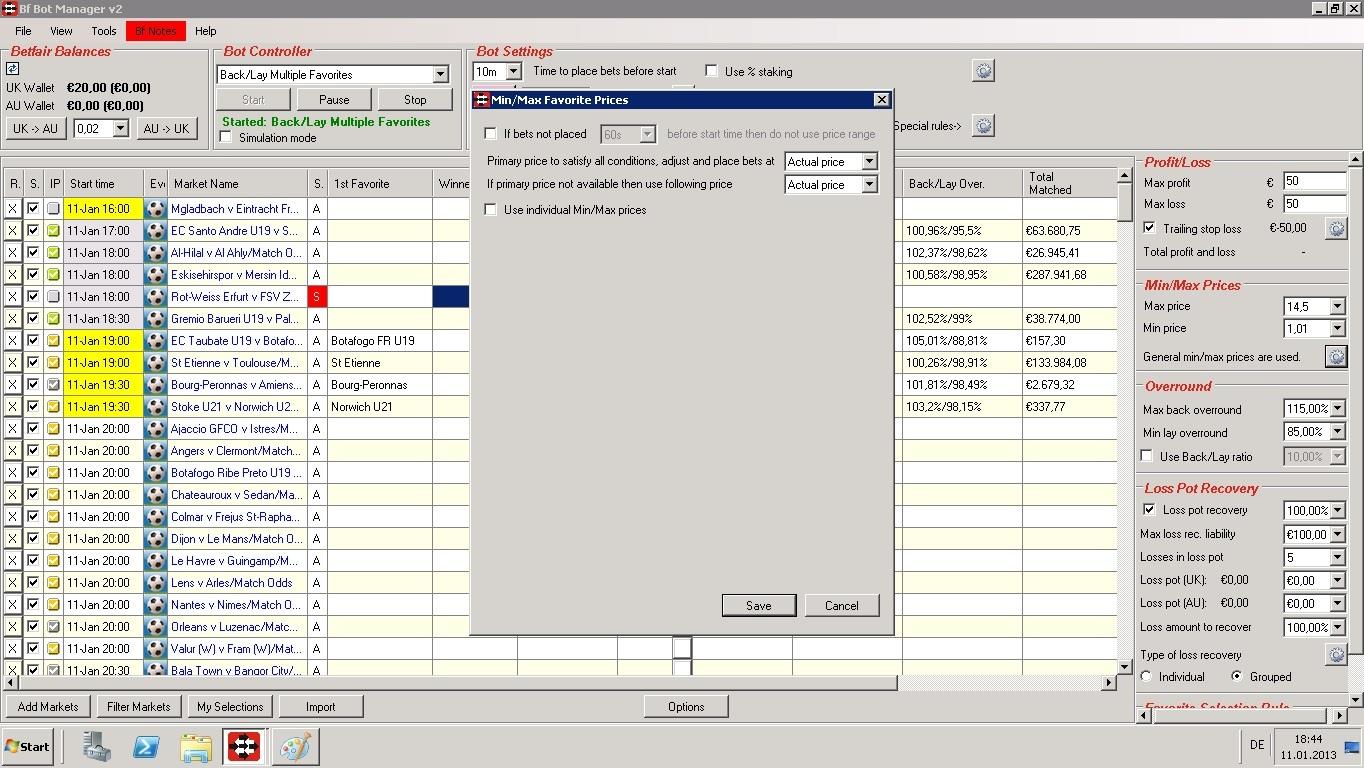
Task: Open the Bf Notes menu
Action: 155,31
